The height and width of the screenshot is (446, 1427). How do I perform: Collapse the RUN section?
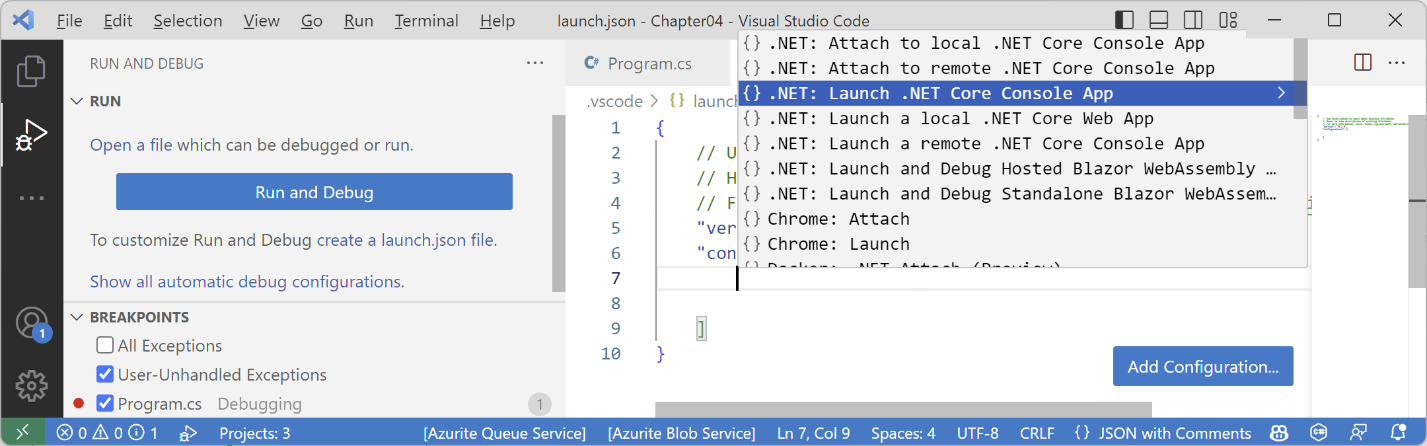pyautogui.click(x=77, y=101)
